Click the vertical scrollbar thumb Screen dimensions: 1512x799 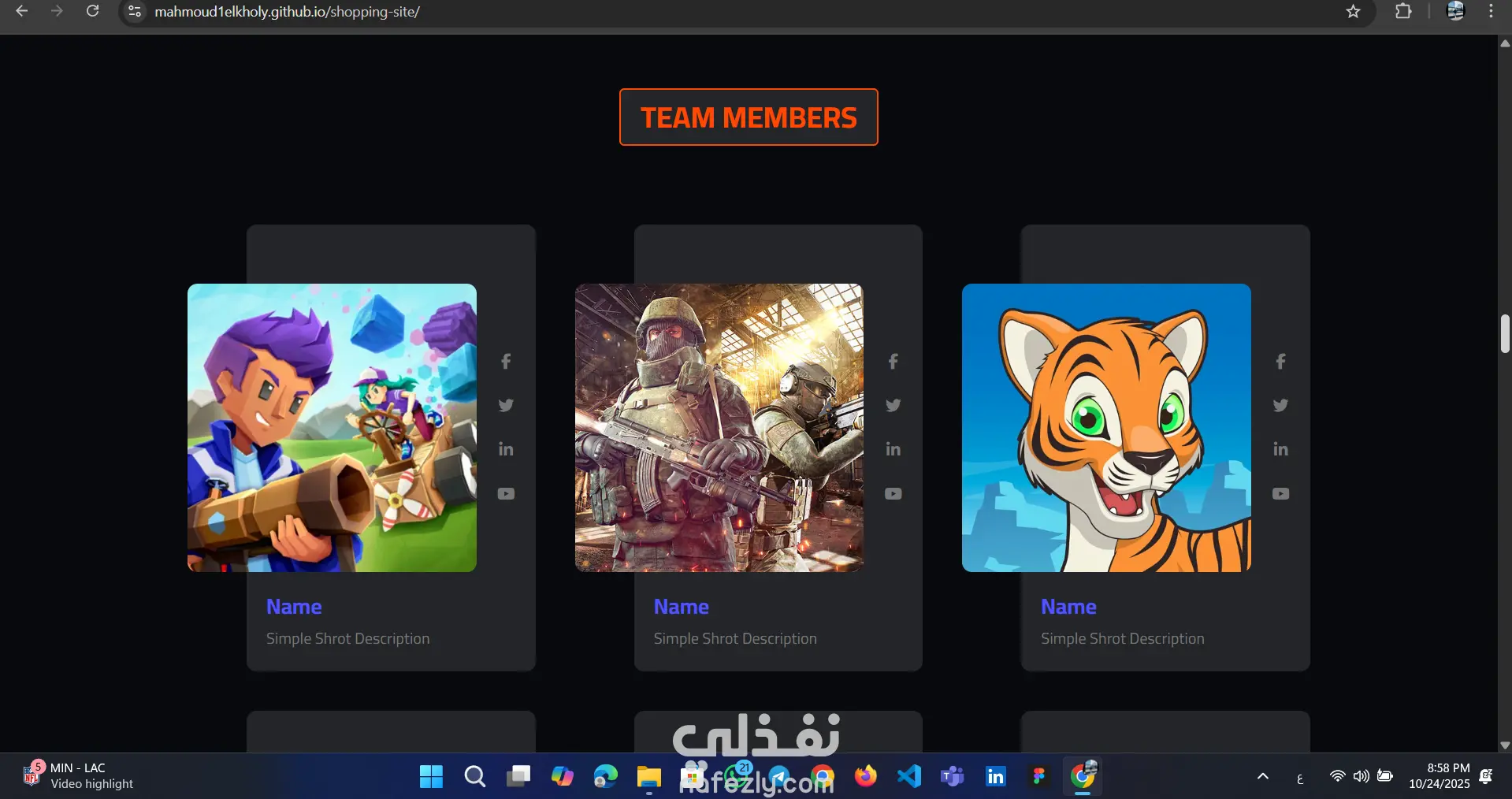pyautogui.click(x=1505, y=333)
